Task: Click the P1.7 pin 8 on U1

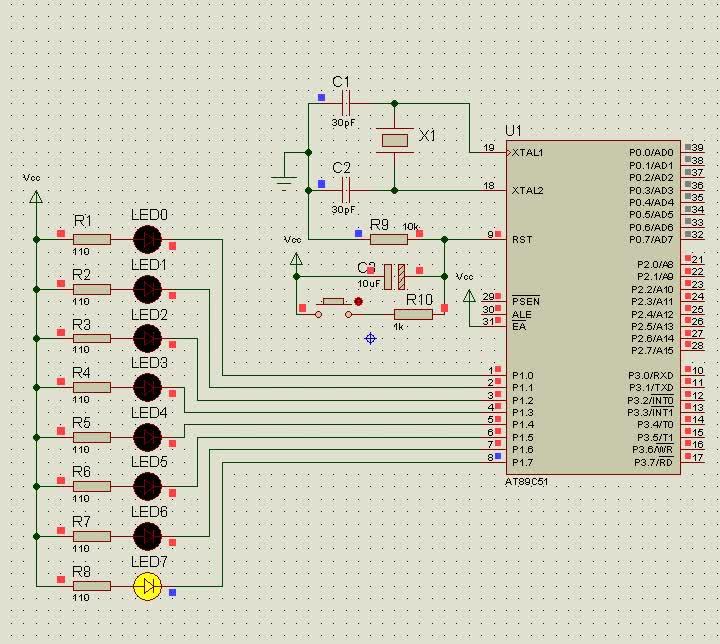Action: (x=492, y=462)
